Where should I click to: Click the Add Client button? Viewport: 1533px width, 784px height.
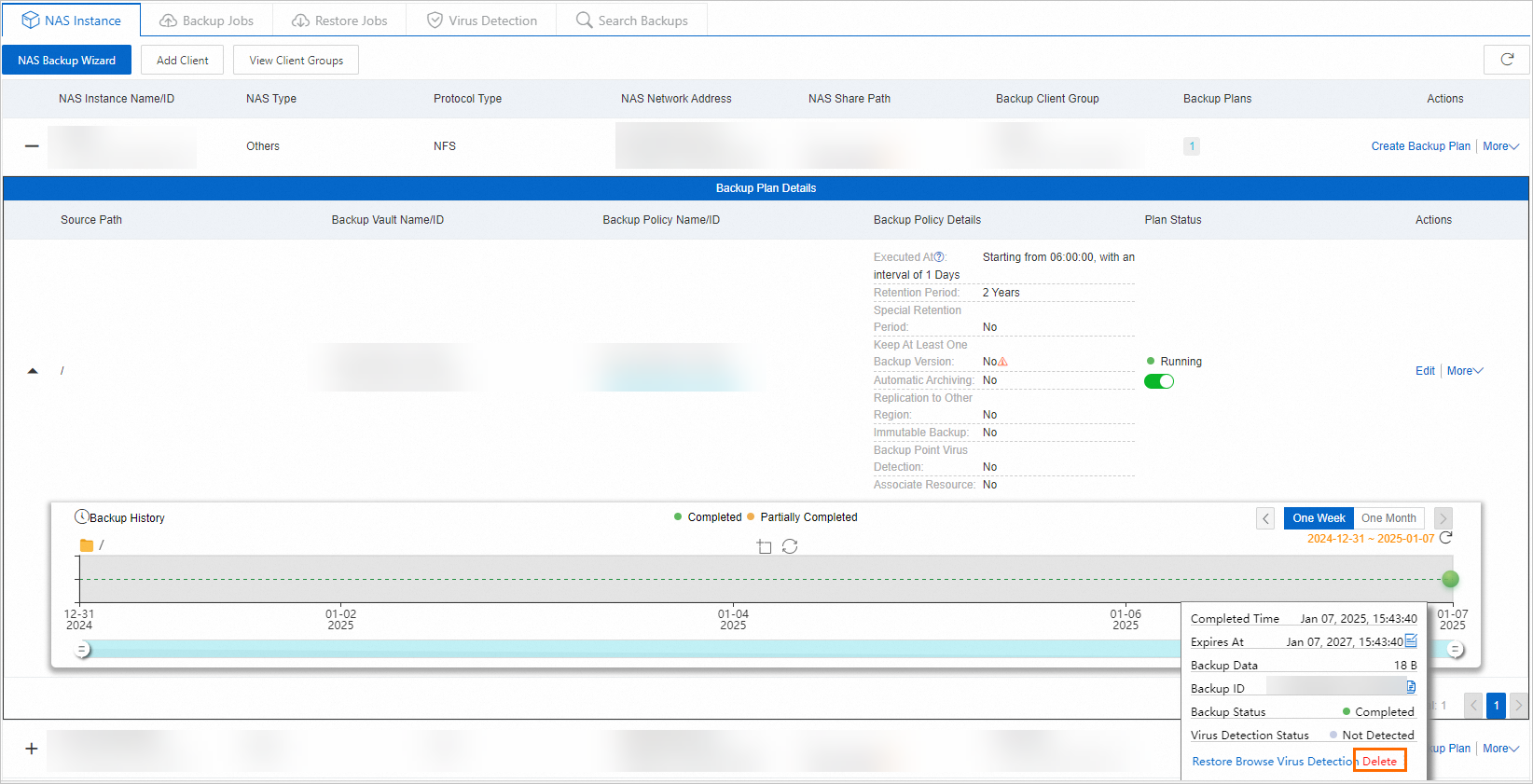click(x=183, y=61)
